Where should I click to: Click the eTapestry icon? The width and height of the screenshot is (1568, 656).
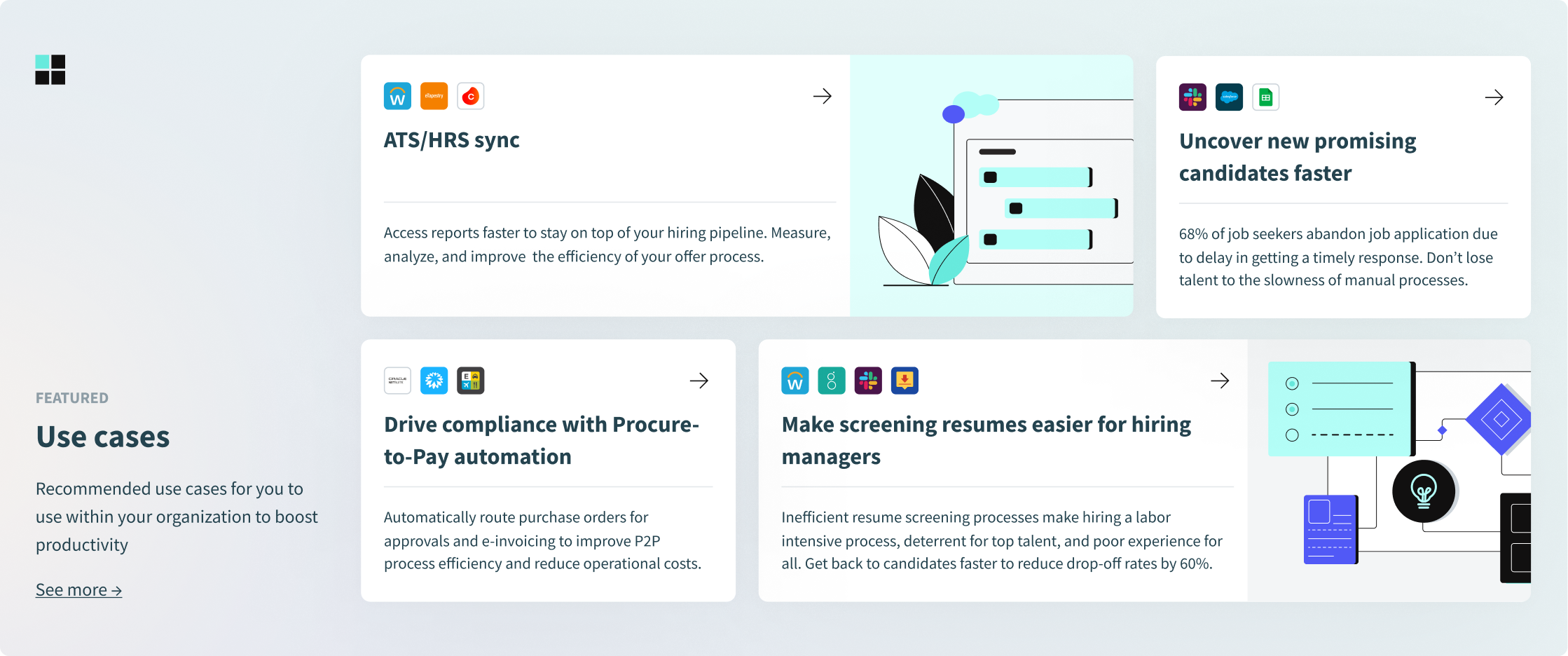point(434,96)
